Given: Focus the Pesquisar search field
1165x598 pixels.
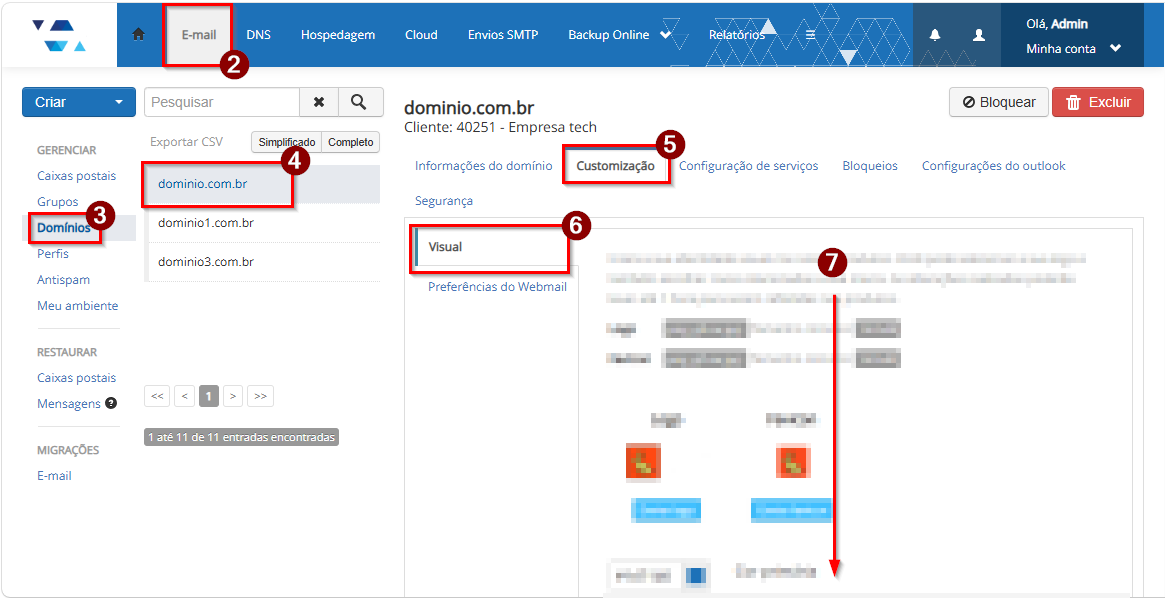Looking at the screenshot, I should [x=222, y=103].
